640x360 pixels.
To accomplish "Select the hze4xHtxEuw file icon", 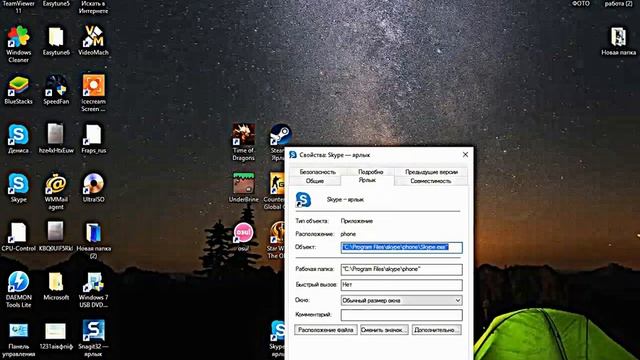I will (56, 135).
